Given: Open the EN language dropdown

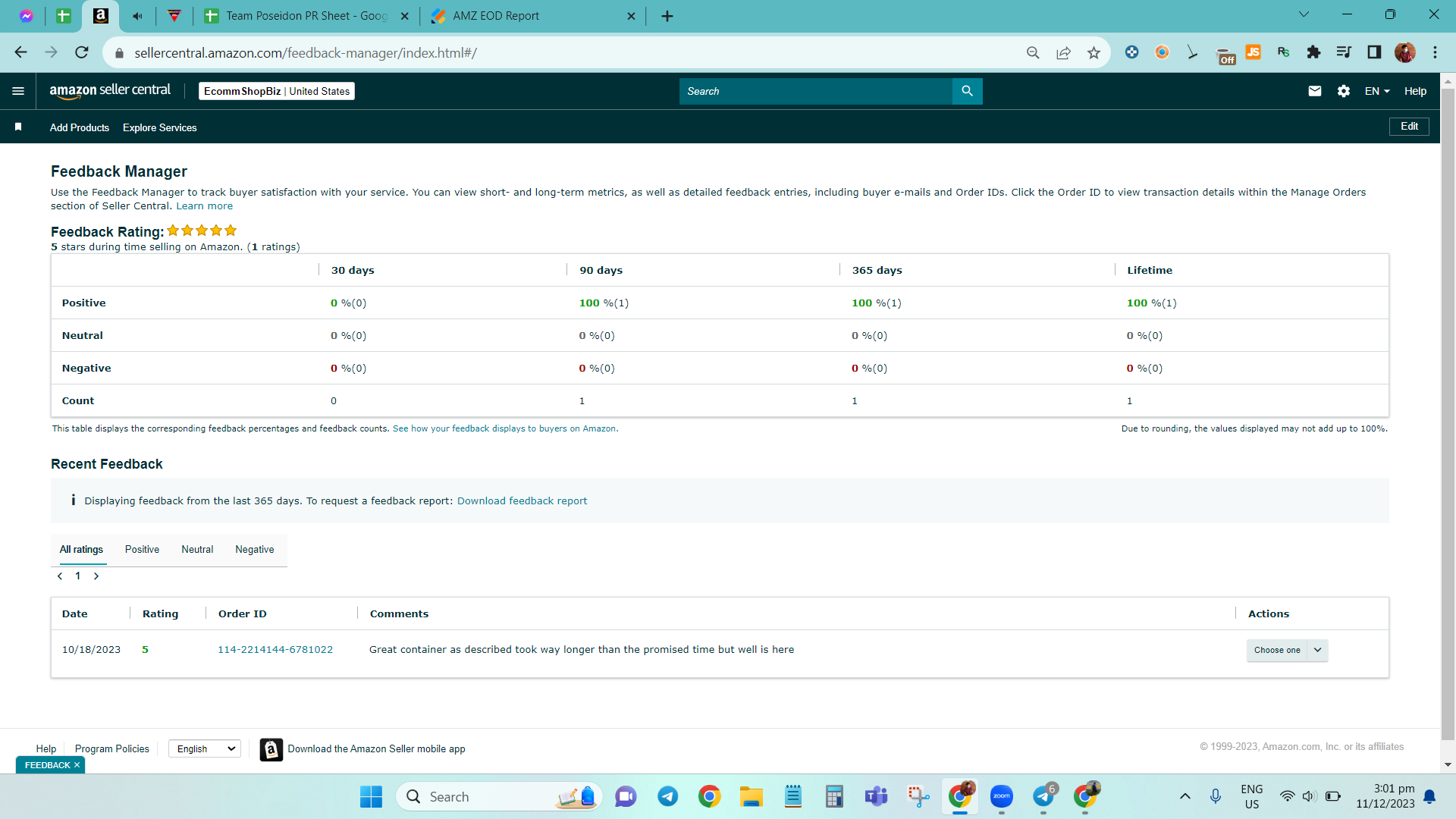Looking at the screenshot, I should (1377, 91).
